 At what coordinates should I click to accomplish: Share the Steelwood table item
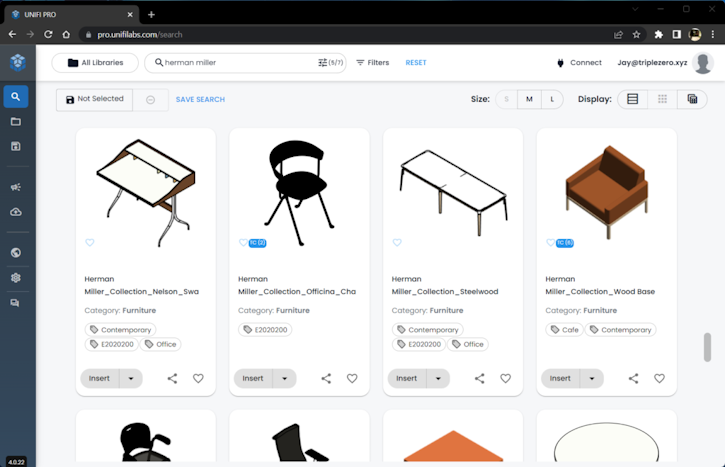pos(479,379)
